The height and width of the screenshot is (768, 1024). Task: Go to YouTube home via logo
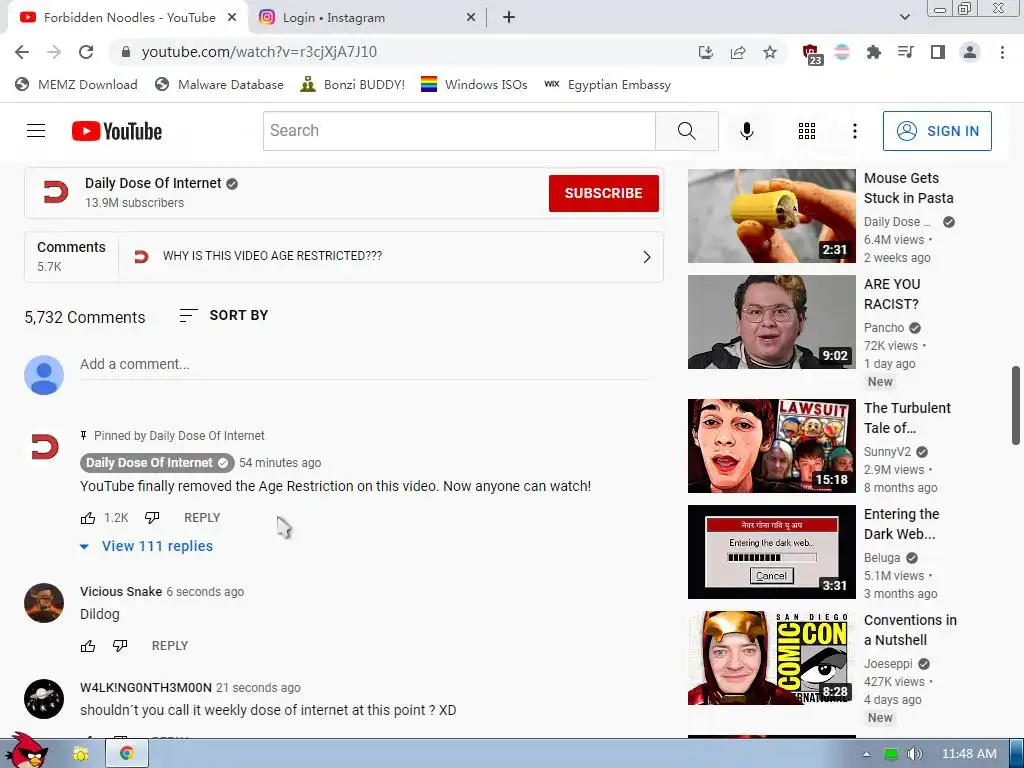(x=117, y=131)
